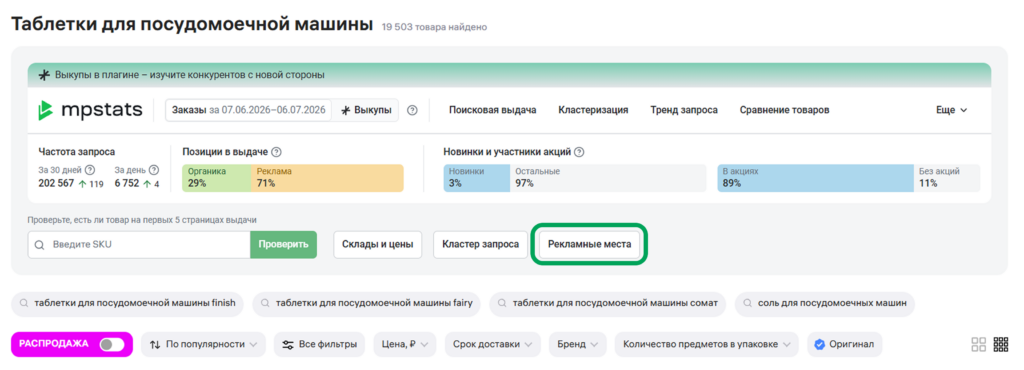Image resolution: width=1024 pixels, height=370 pixels.
Task: Click the 19 503 товара найдено text
Action: pyautogui.click(x=434, y=27)
